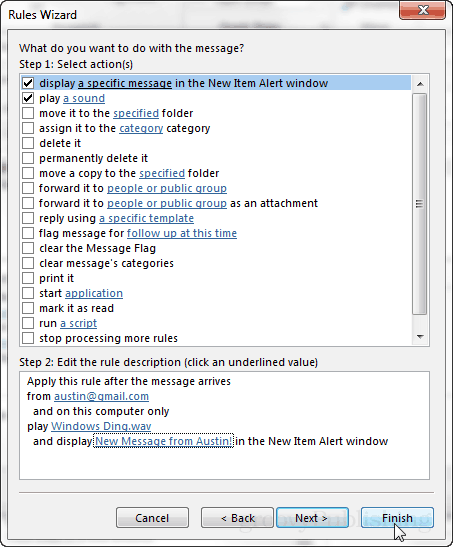The width and height of the screenshot is (453, 547).
Task: Go to the Next wizard step
Action: (x=312, y=518)
